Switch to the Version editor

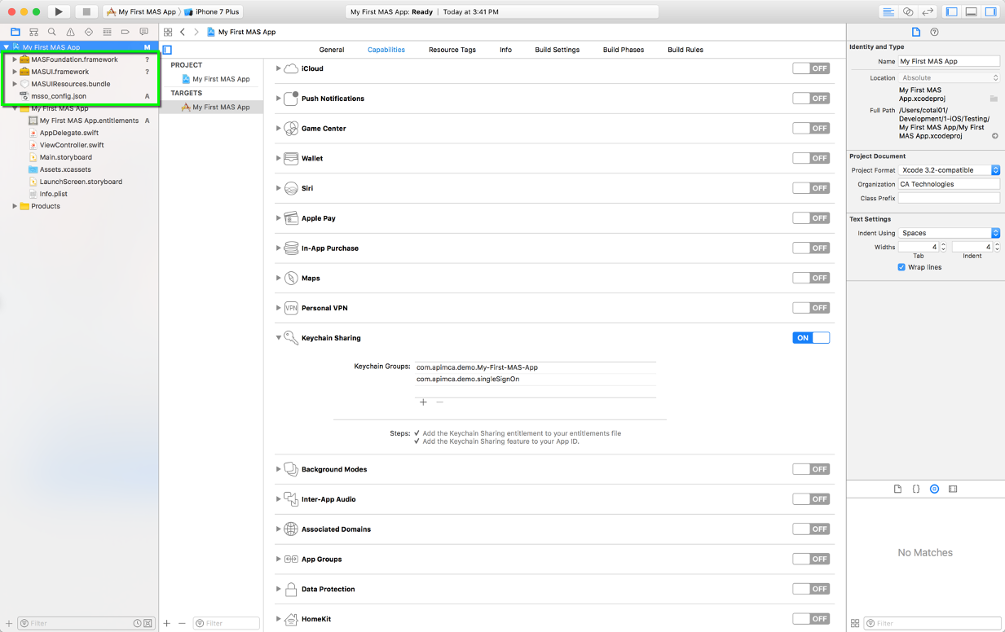click(927, 12)
